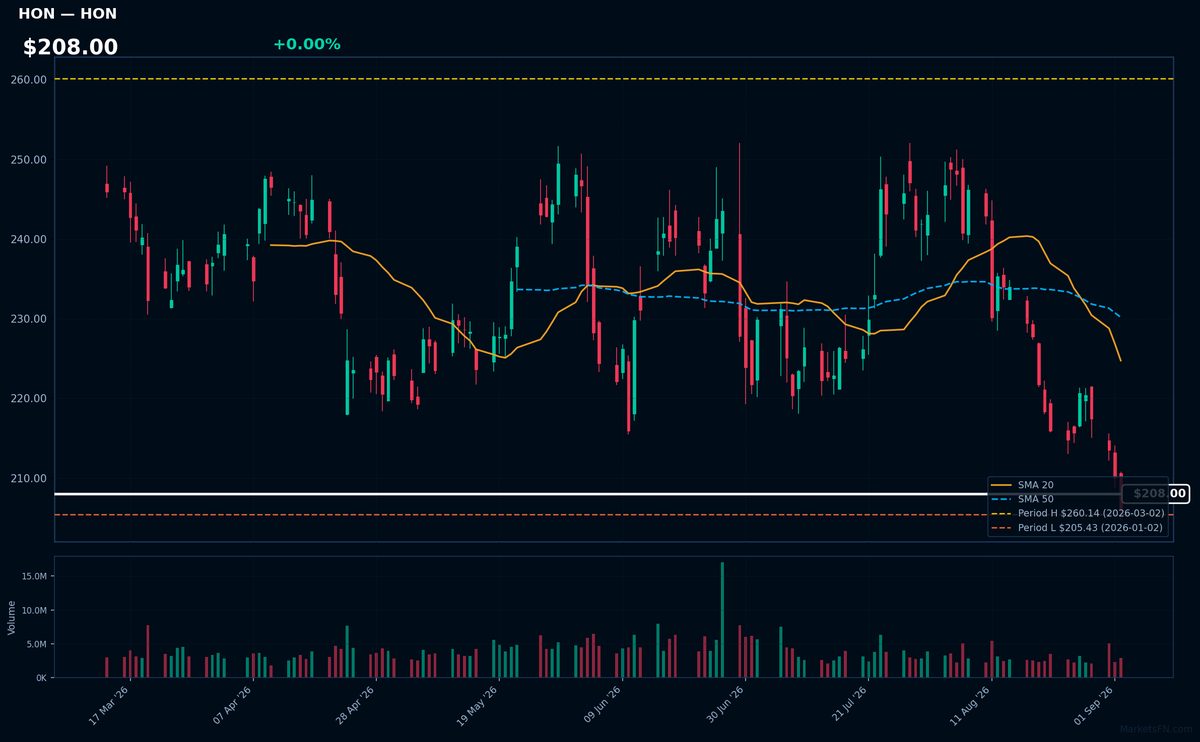The image size is (1200, 742).
Task: Click the HON — HON chart title
Action: point(67,14)
